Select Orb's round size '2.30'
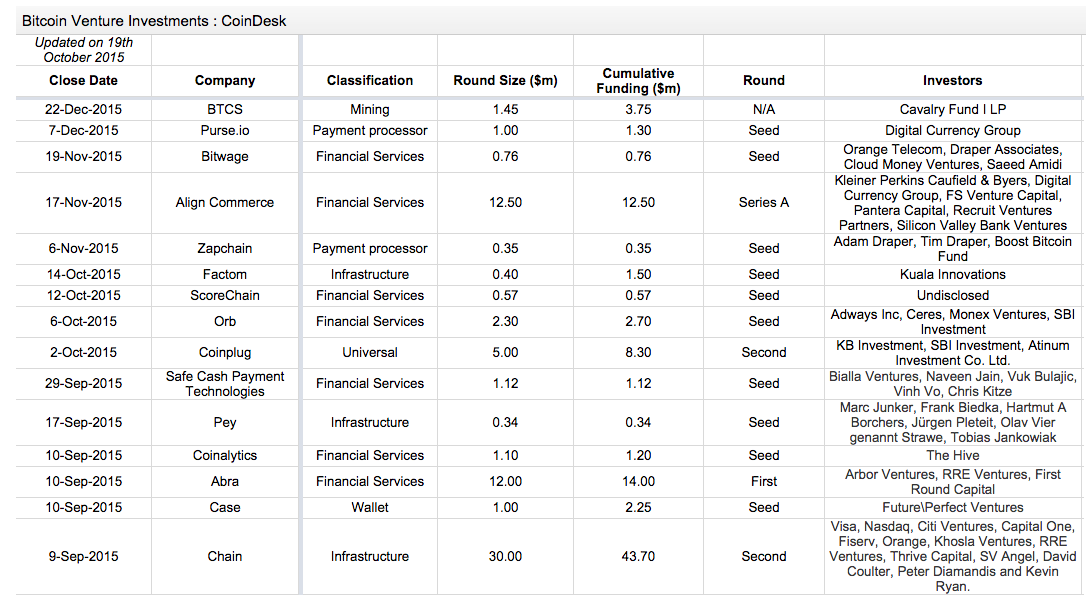The width and height of the screenshot is (1086, 595). click(506, 321)
